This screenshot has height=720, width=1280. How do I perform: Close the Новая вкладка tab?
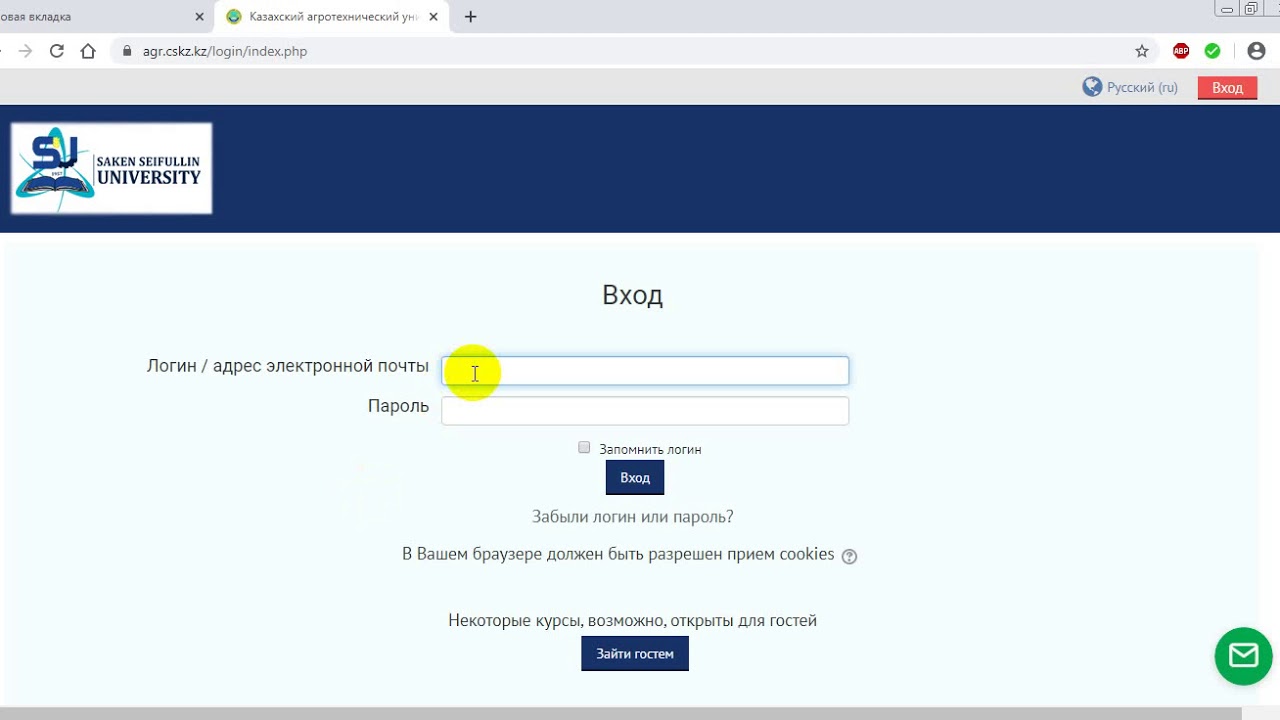pos(199,17)
